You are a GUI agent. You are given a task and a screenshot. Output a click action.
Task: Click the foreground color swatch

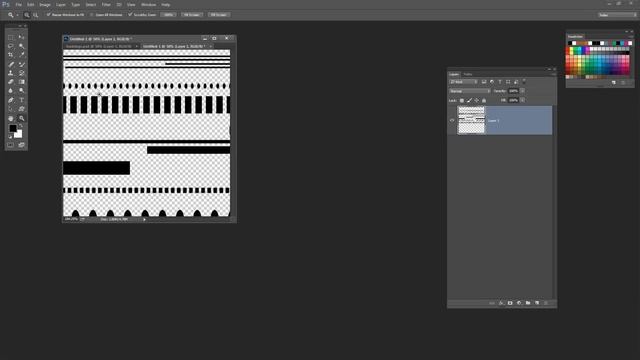(13, 128)
